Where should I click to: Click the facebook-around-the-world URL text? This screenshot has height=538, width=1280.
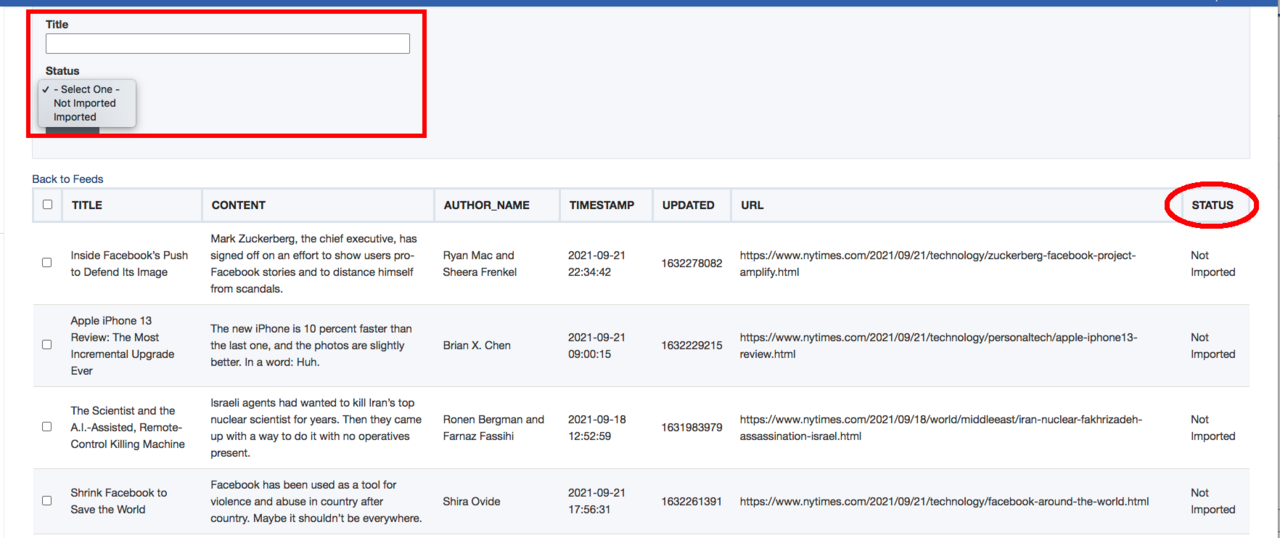[944, 501]
